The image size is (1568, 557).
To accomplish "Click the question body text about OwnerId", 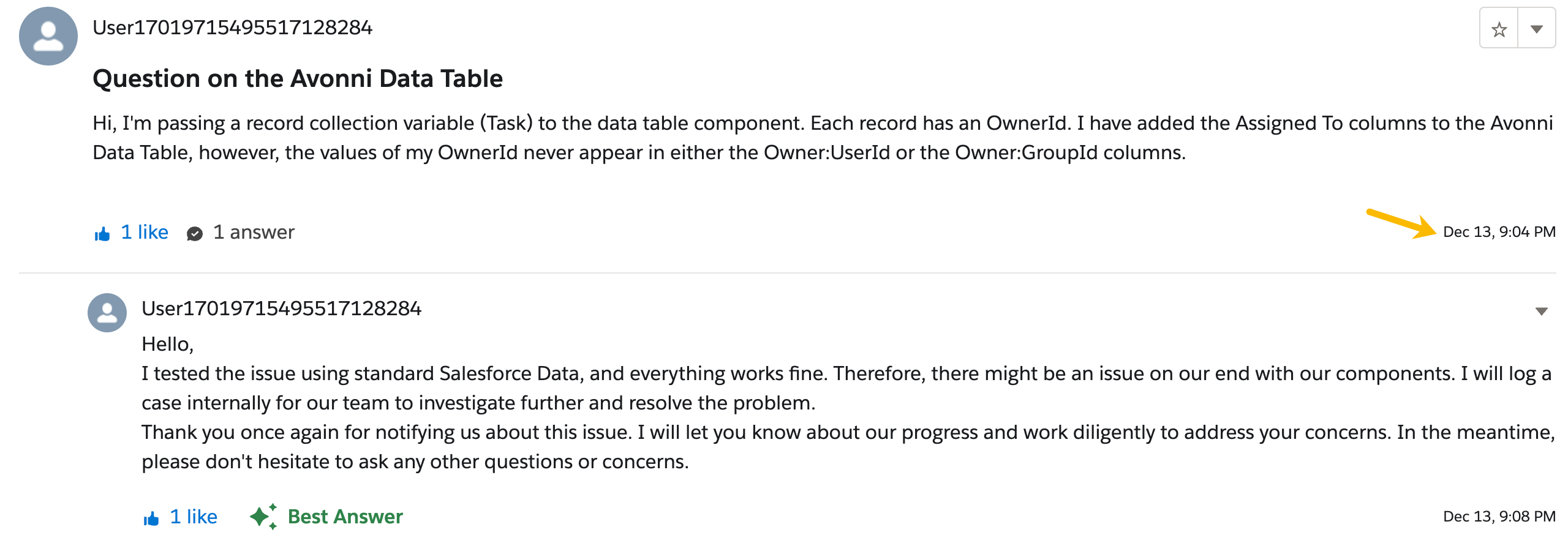I will pos(639,138).
